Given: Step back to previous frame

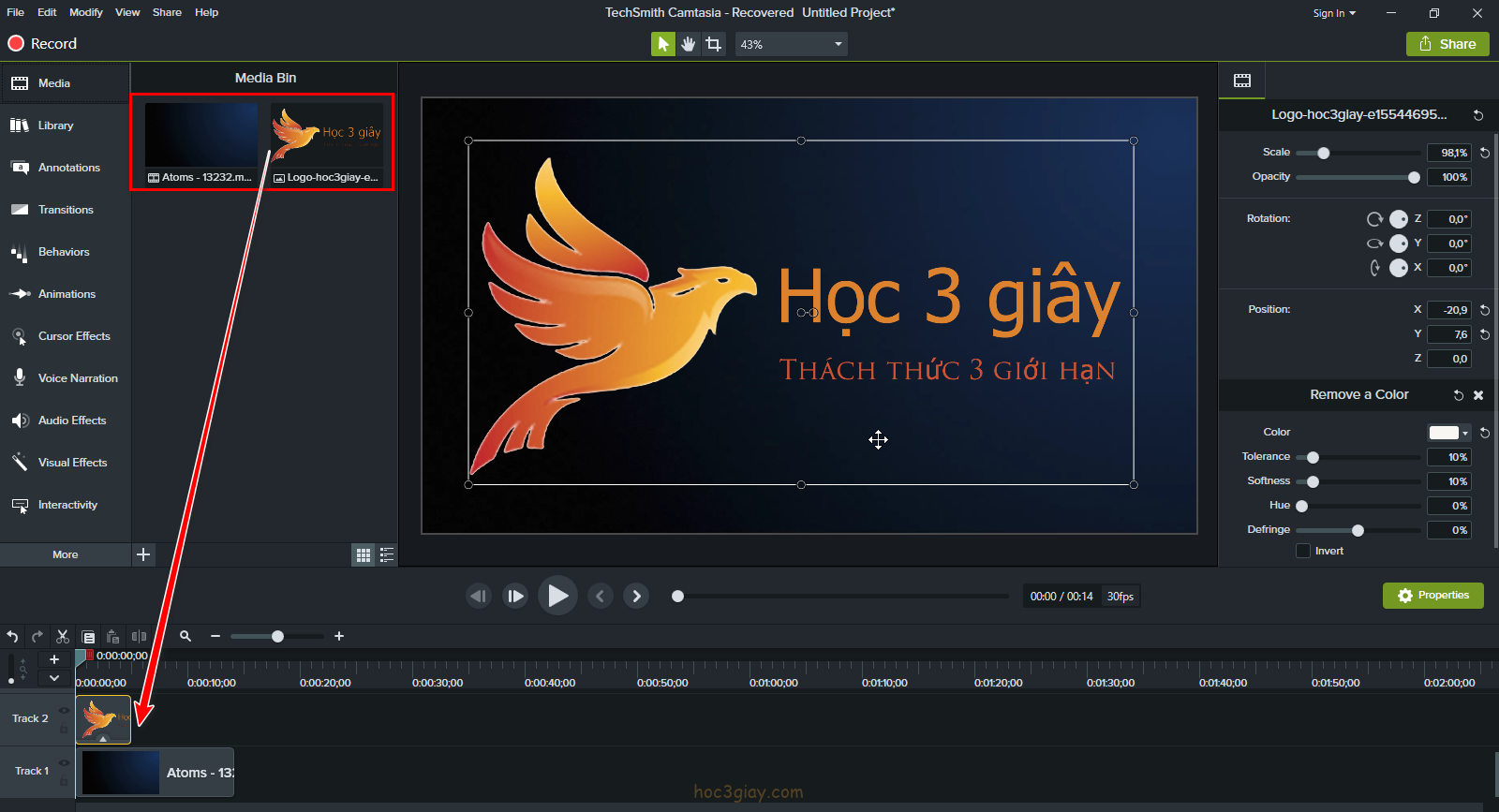Looking at the screenshot, I should click(x=479, y=596).
